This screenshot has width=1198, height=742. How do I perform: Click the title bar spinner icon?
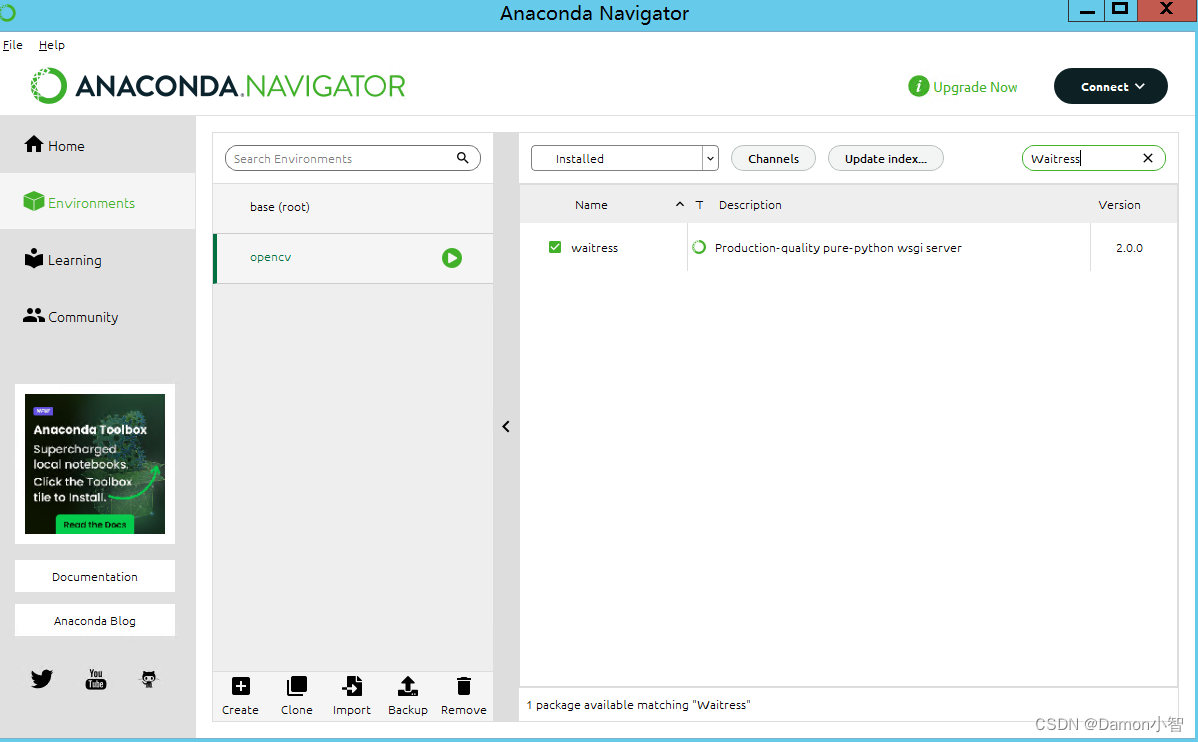pyautogui.click(x=8, y=12)
